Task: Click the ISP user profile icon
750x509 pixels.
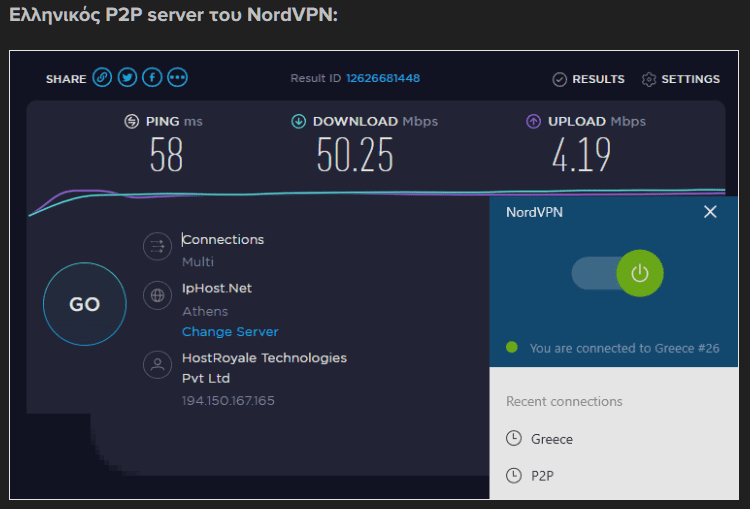Action: tap(157, 365)
